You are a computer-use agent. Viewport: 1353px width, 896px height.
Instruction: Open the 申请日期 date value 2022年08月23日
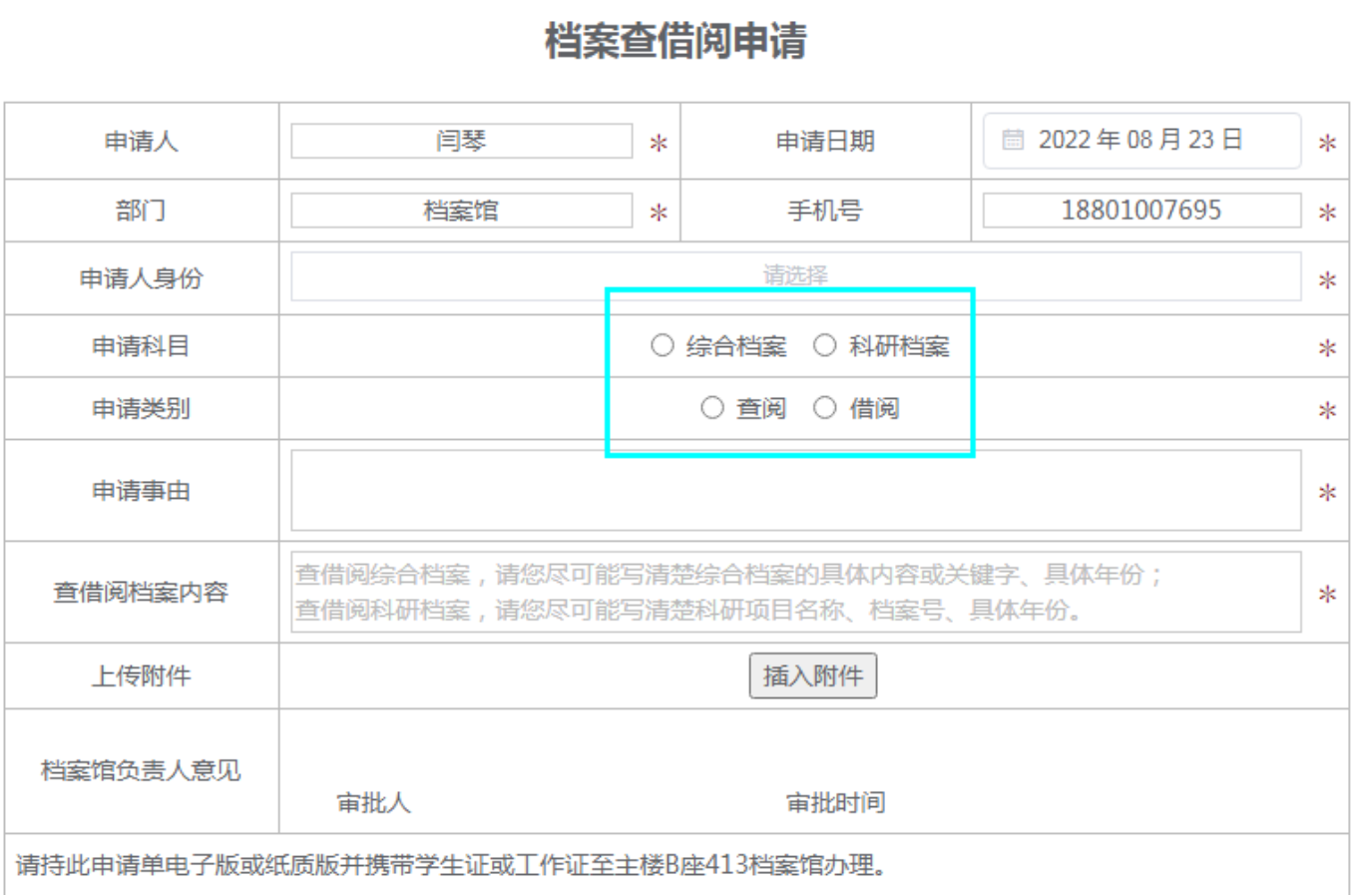(1139, 140)
